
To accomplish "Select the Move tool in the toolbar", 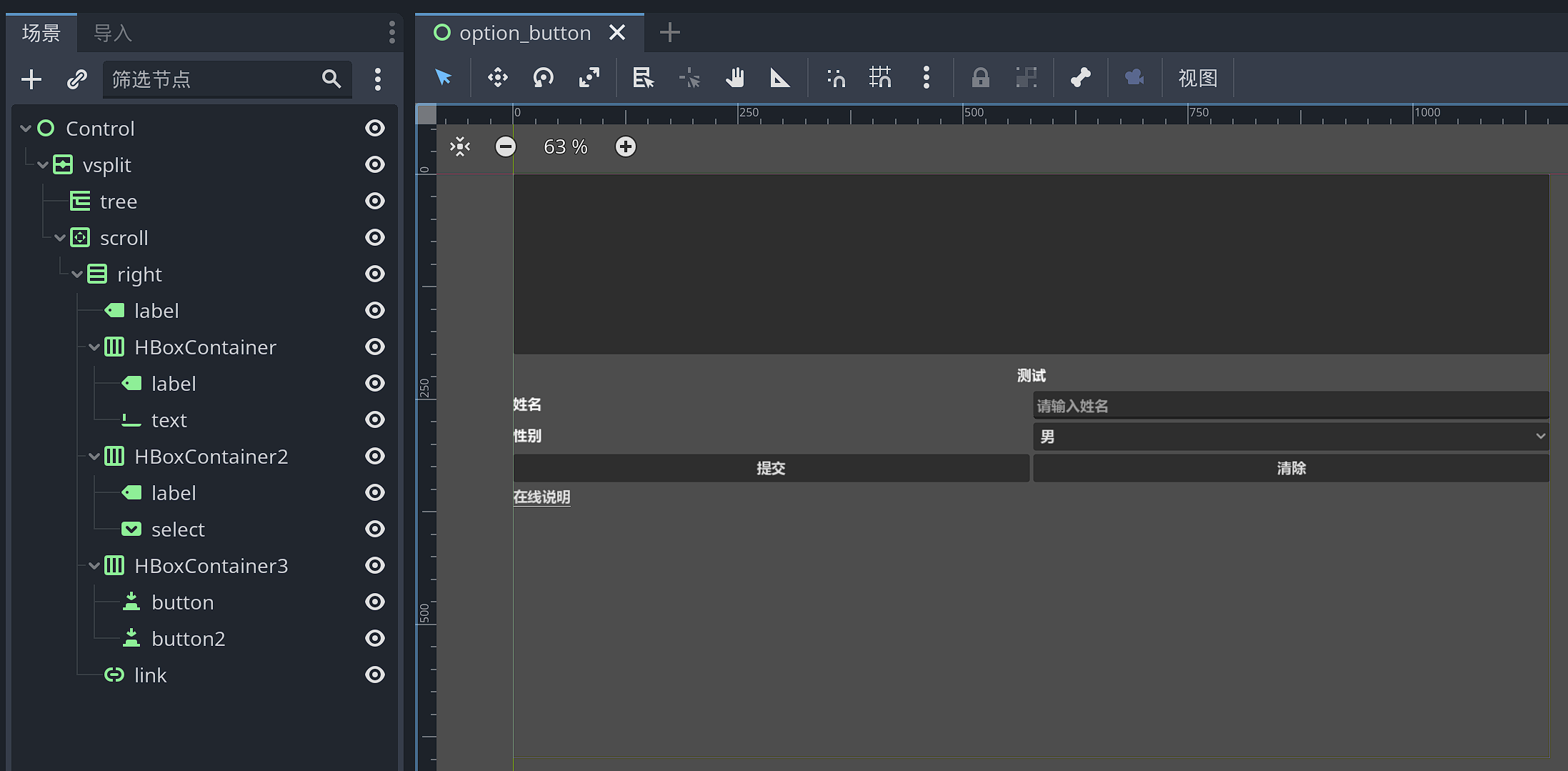I will pyautogui.click(x=497, y=78).
